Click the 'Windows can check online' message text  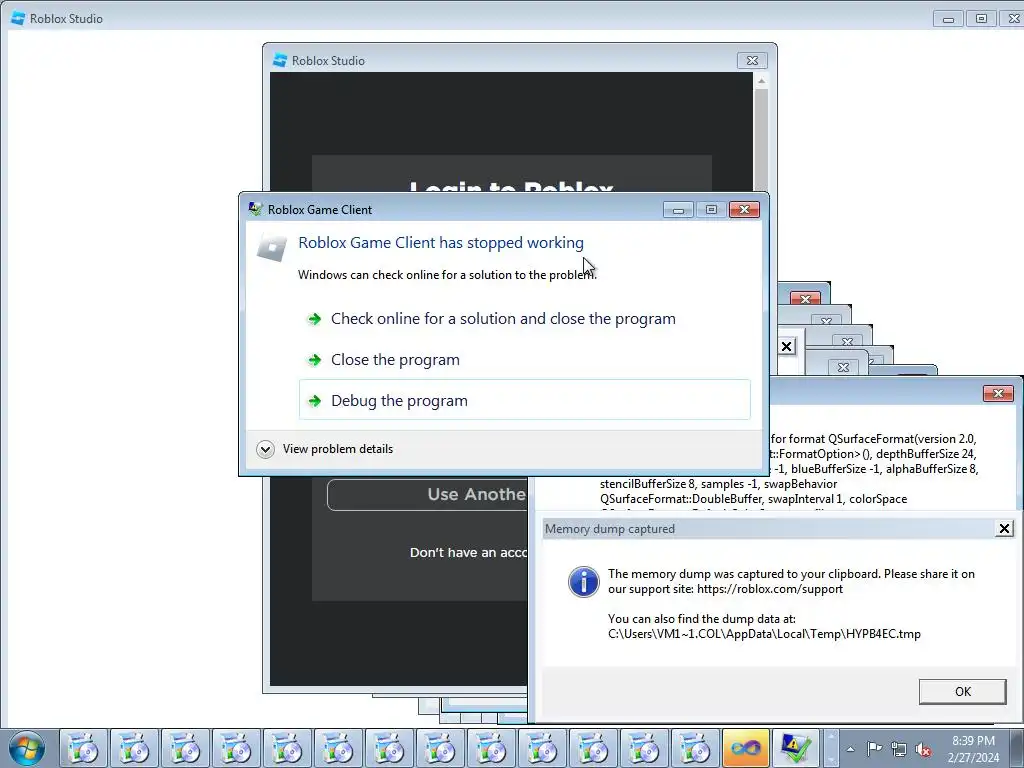pos(447,275)
